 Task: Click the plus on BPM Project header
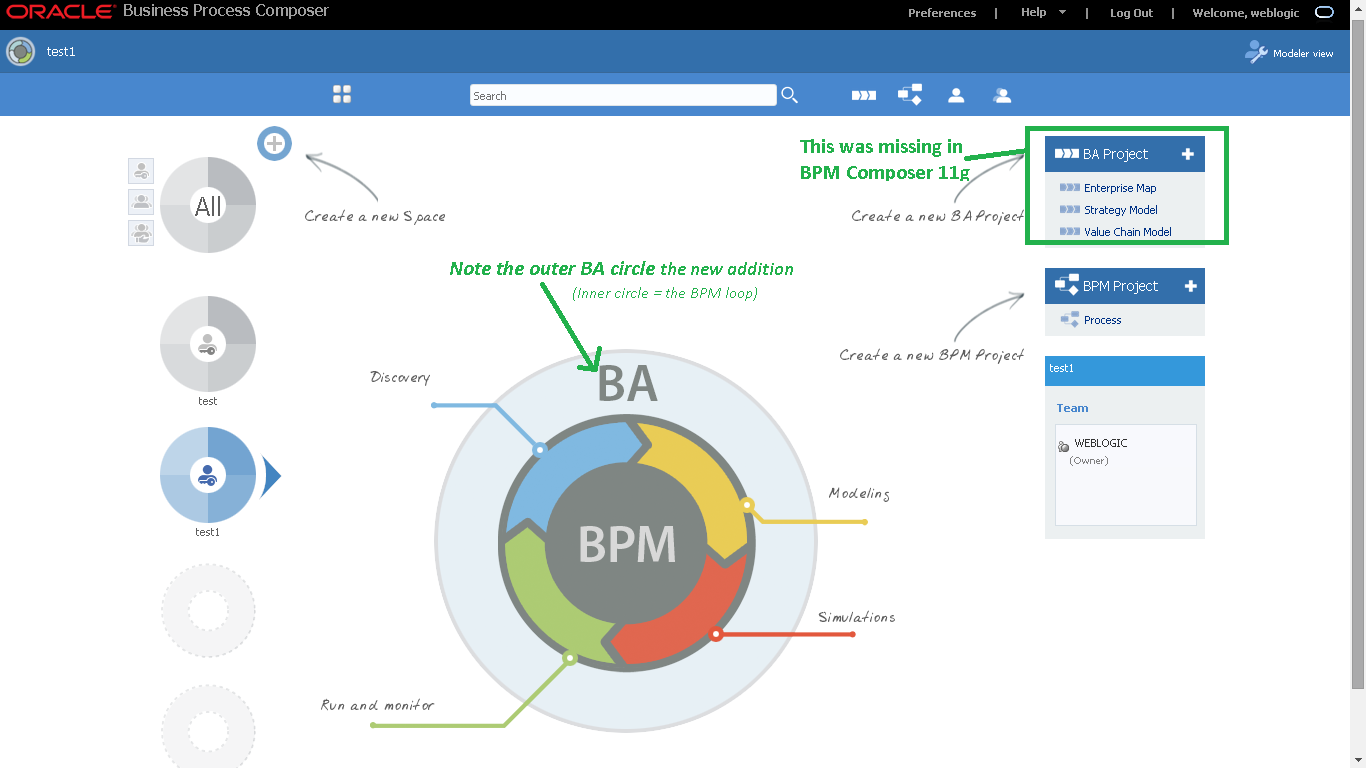coord(1190,286)
